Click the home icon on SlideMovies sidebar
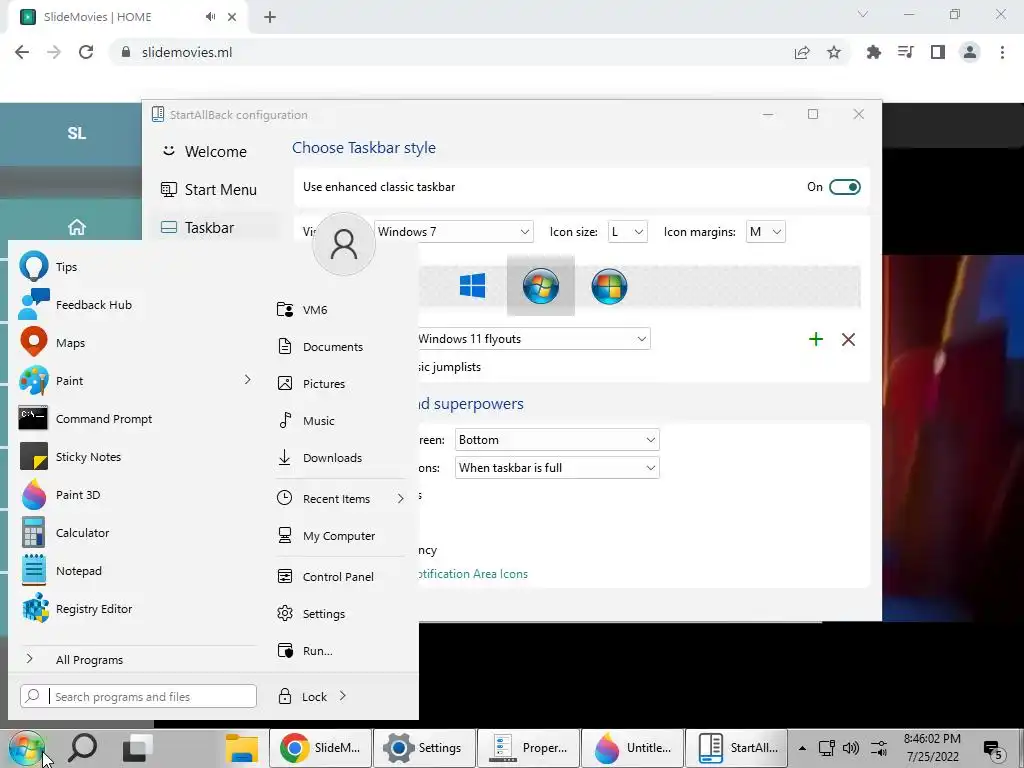 (x=76, y=227)
